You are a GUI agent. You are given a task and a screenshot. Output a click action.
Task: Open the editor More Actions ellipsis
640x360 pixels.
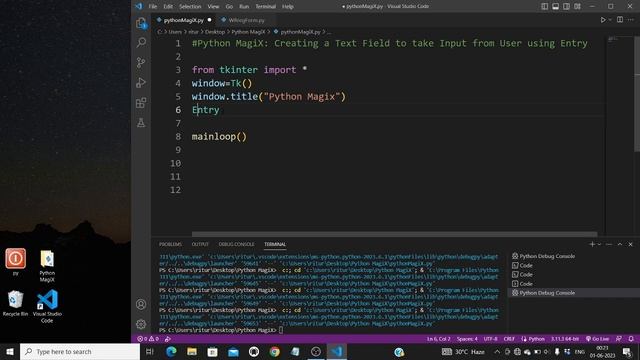[631, 20]
